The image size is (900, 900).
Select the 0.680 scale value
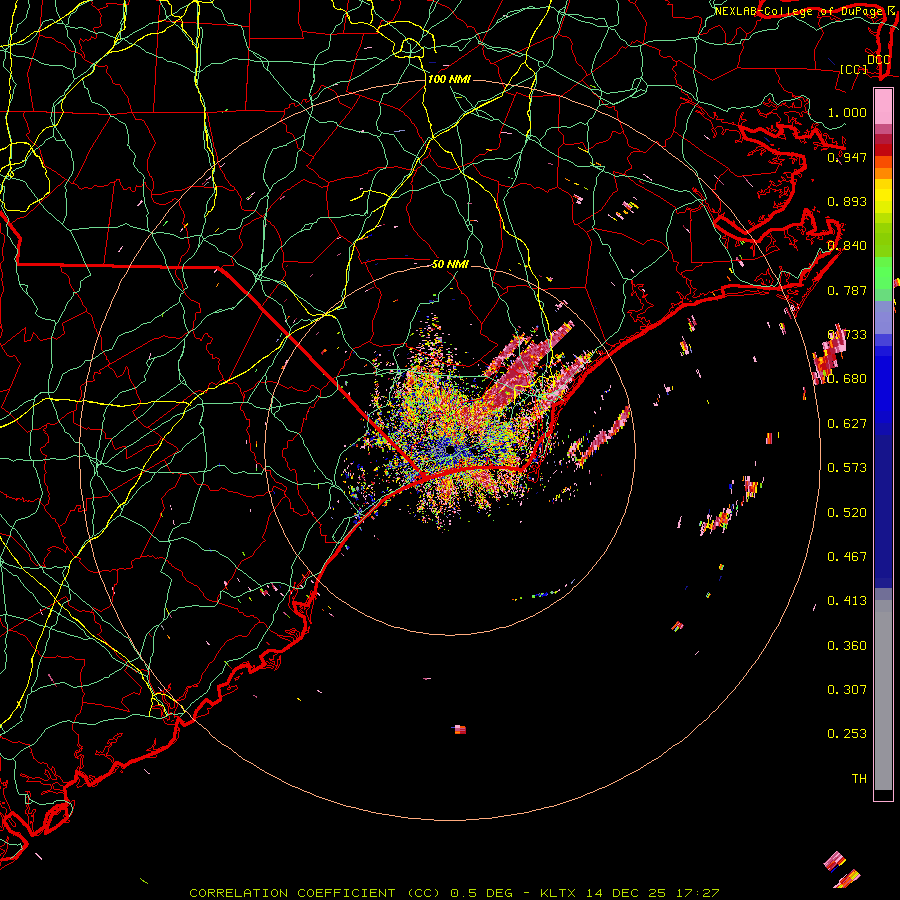847,379
